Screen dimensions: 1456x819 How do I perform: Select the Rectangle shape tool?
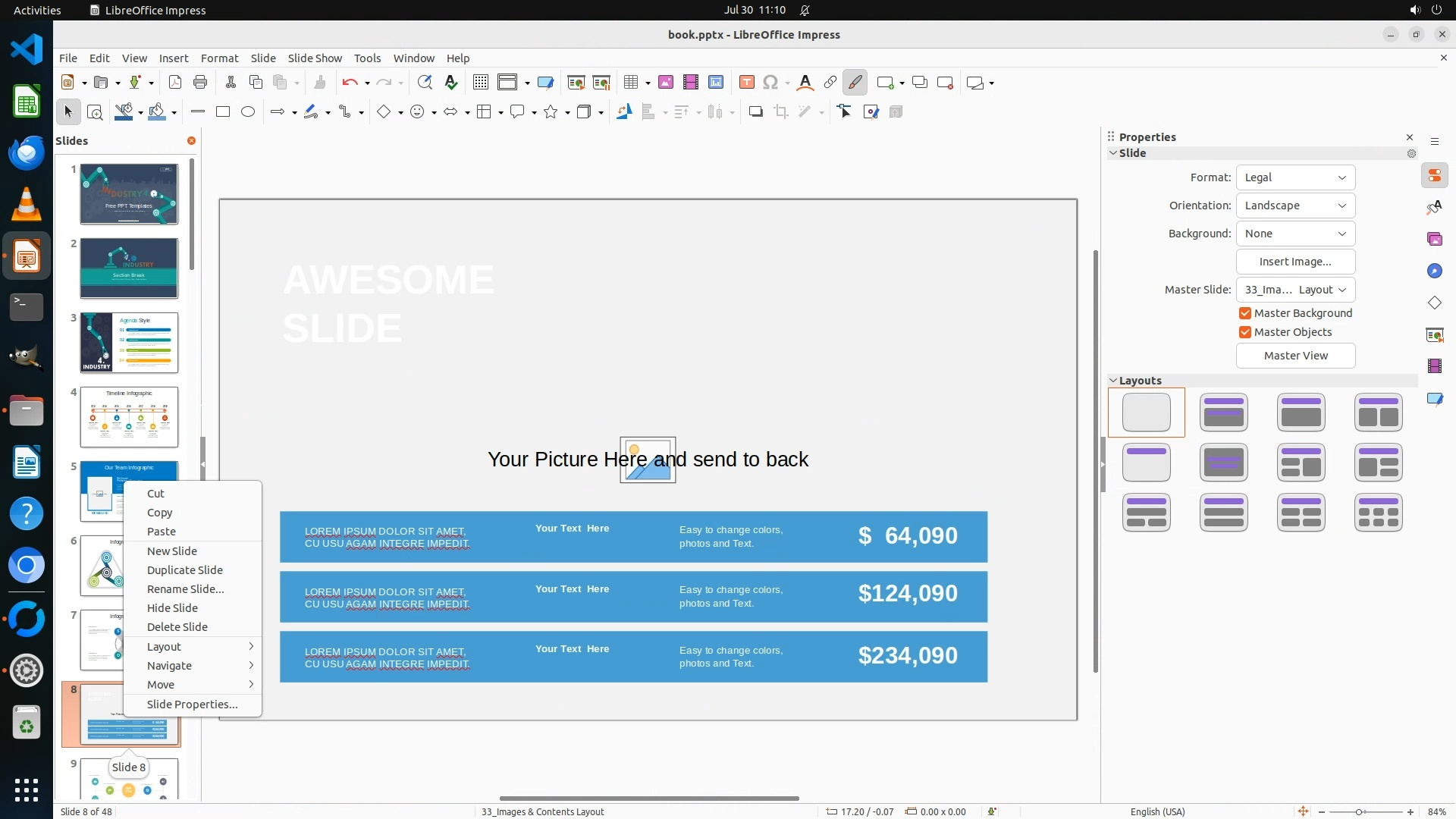pyautogui.click(x=222, y=112)
